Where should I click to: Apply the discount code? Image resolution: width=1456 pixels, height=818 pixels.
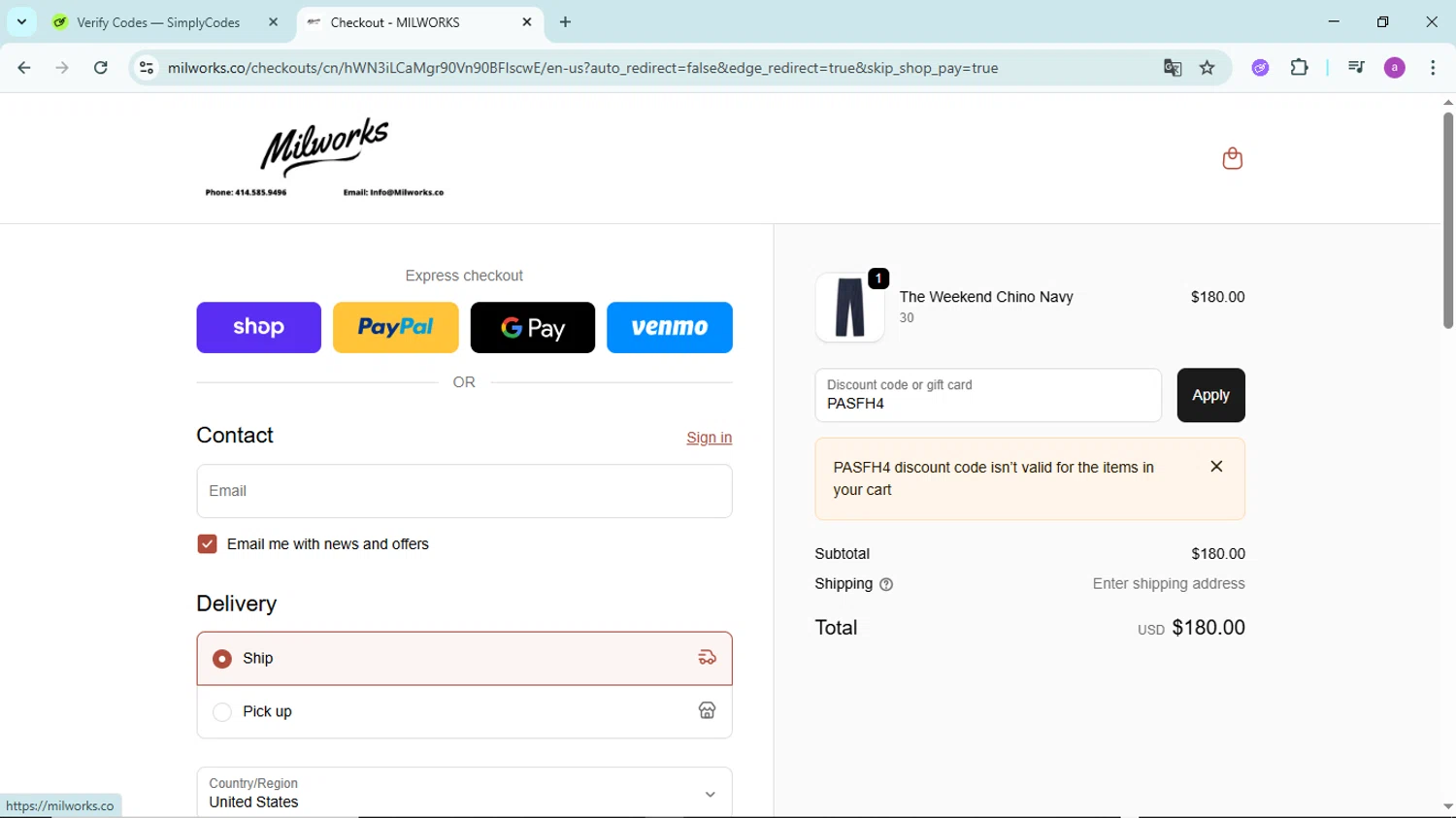coord(1210,395)
